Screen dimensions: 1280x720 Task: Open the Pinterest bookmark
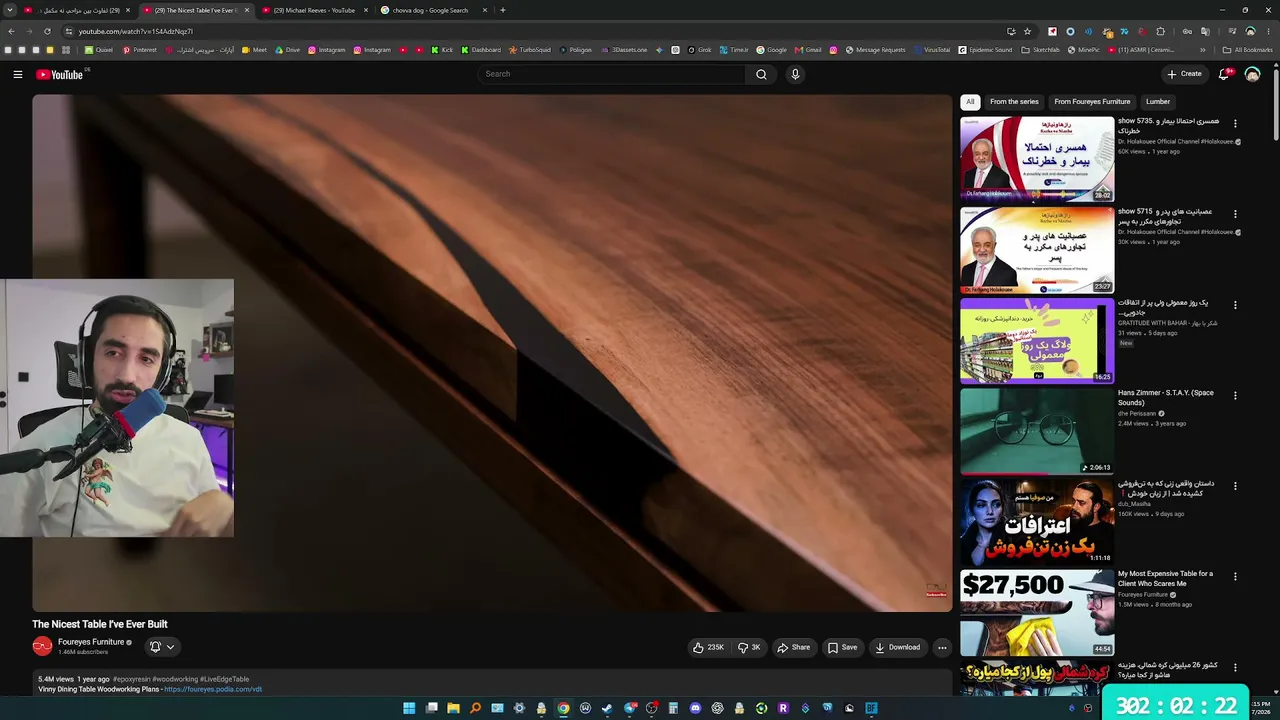[140, 50]
